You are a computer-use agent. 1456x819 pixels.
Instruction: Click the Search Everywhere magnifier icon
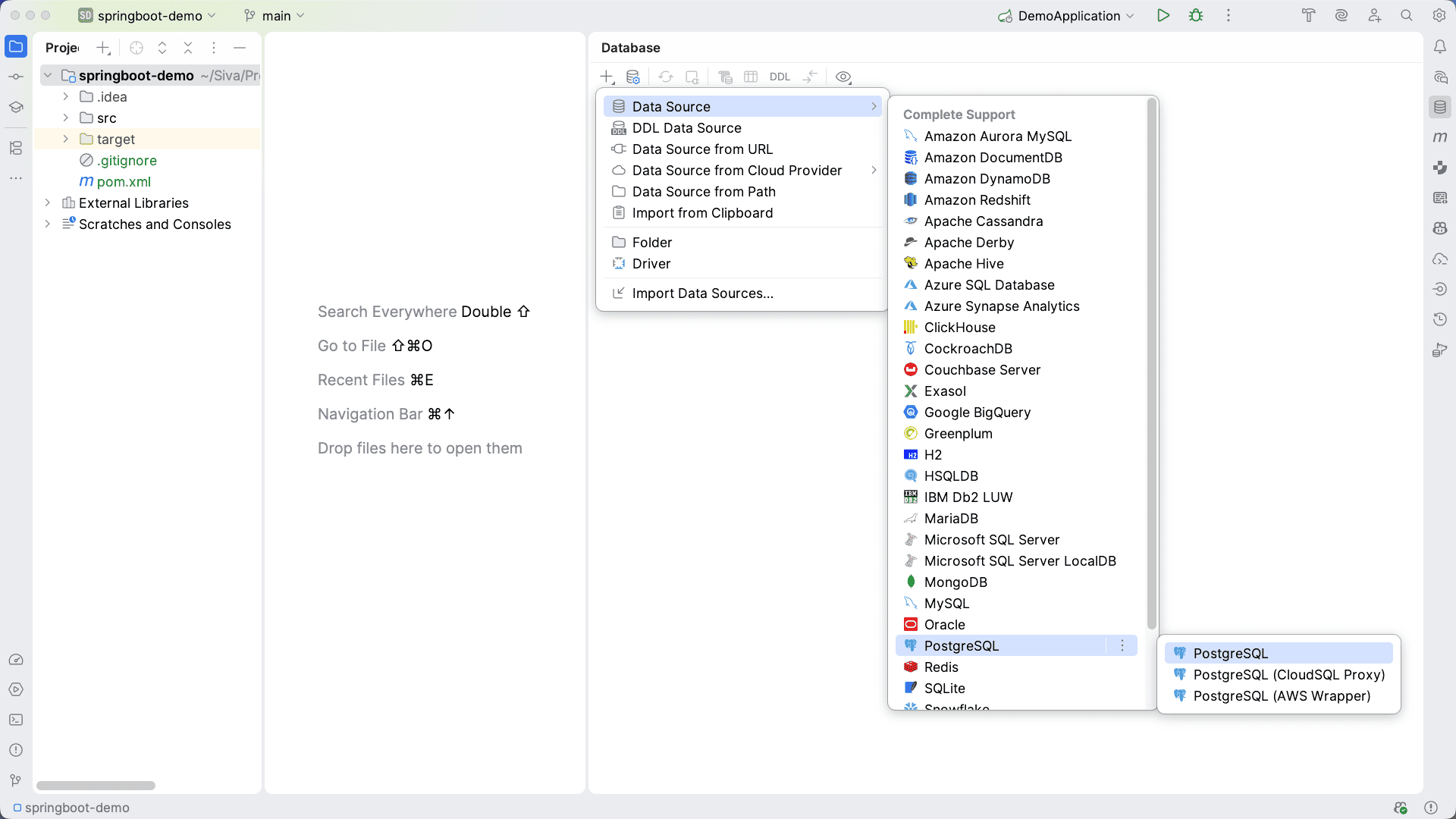[x=1407, y=15]
